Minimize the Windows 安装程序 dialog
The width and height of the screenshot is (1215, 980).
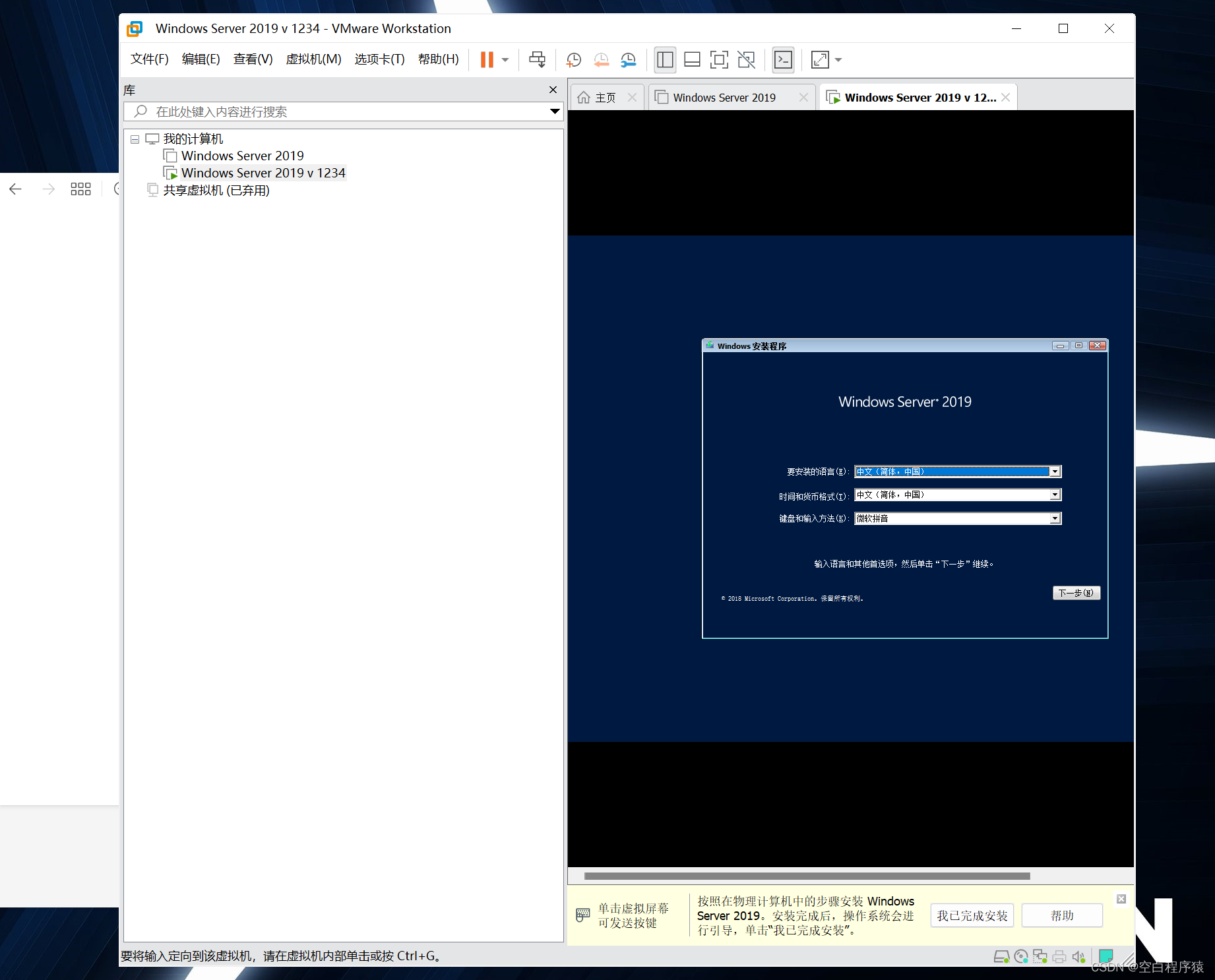(x=1060, y=346)
